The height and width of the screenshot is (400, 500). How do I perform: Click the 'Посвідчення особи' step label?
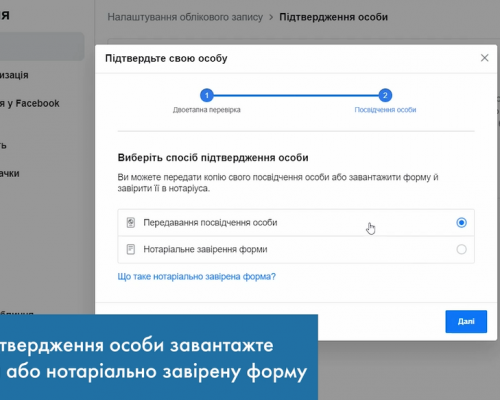(385, 110)
